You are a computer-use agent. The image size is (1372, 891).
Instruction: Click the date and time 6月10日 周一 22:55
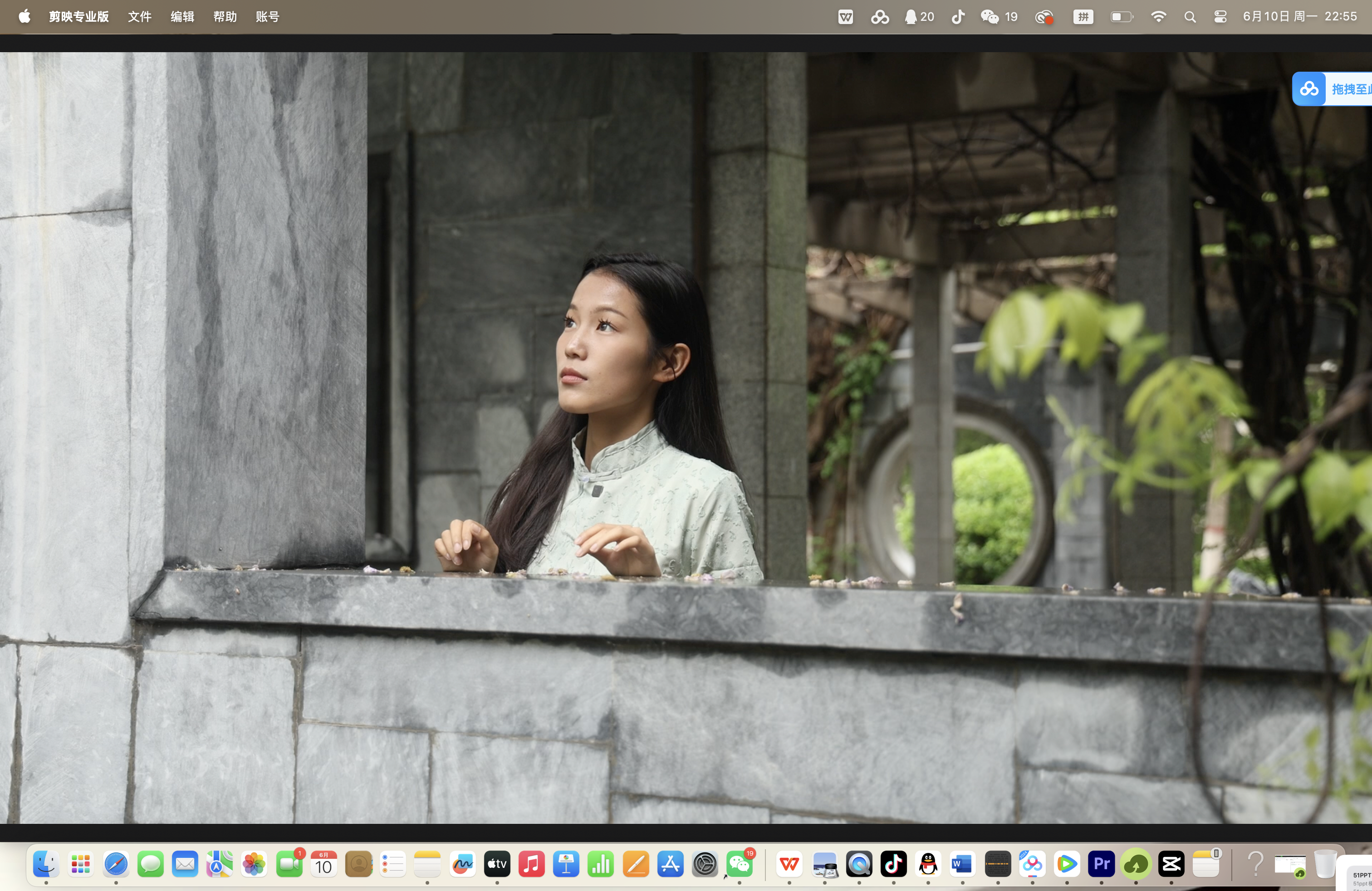[x=1299, y=17]
